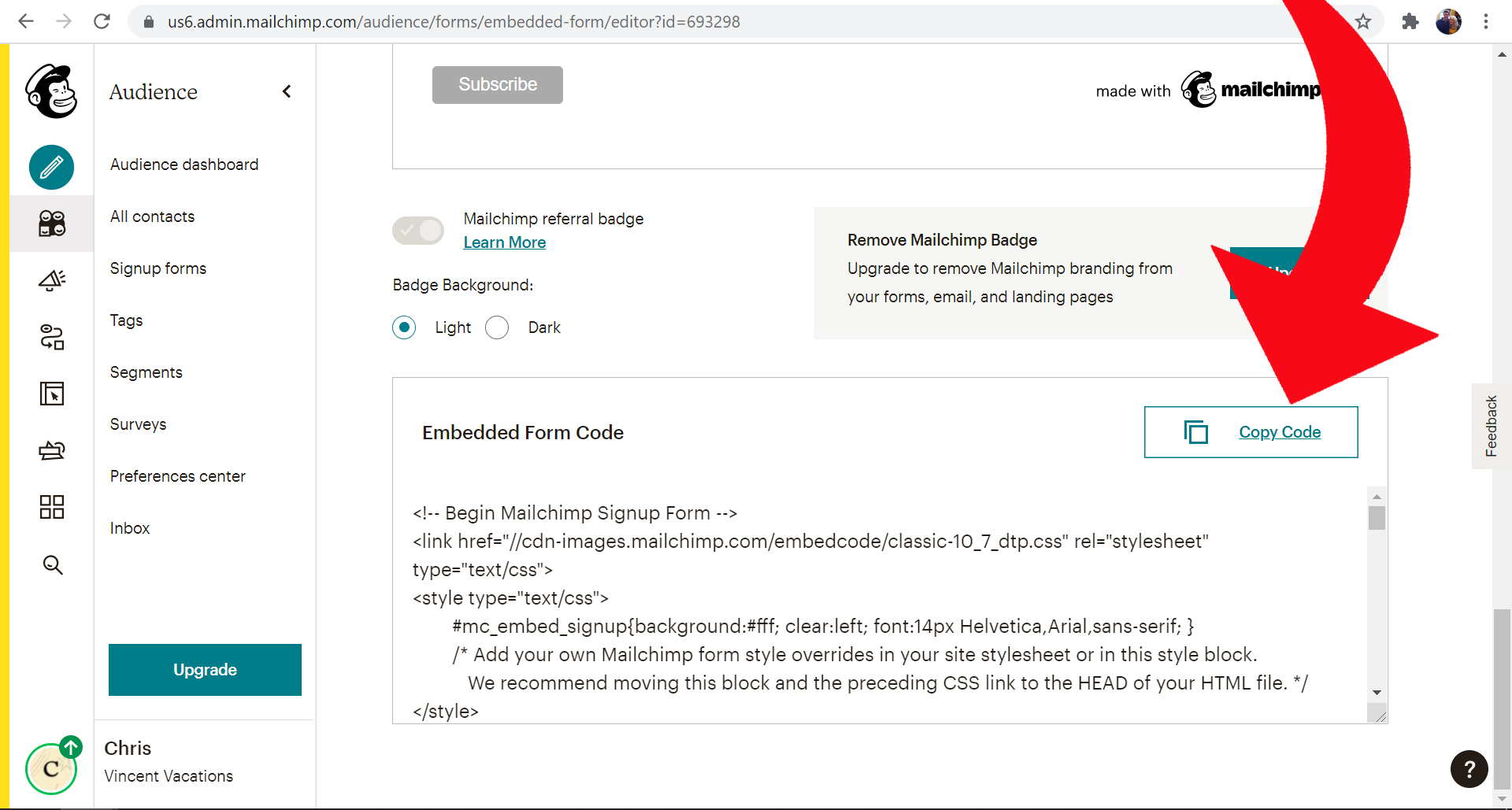Screen dimensions: 1512x810
Task: Click the code box scroll-up arrow
Action: (x=1377, y=496)
